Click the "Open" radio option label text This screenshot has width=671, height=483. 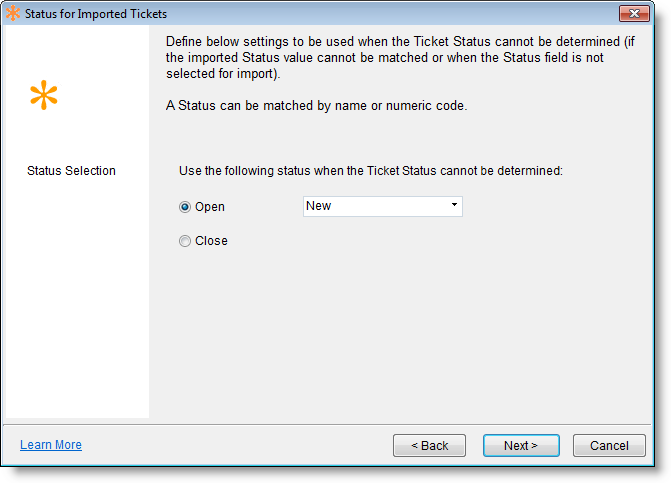[210, 207]
